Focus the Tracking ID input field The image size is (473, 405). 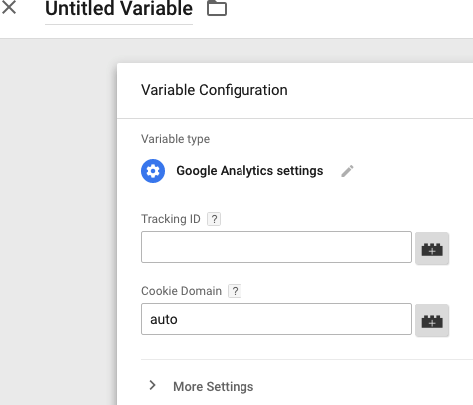[x=276, y=247]
